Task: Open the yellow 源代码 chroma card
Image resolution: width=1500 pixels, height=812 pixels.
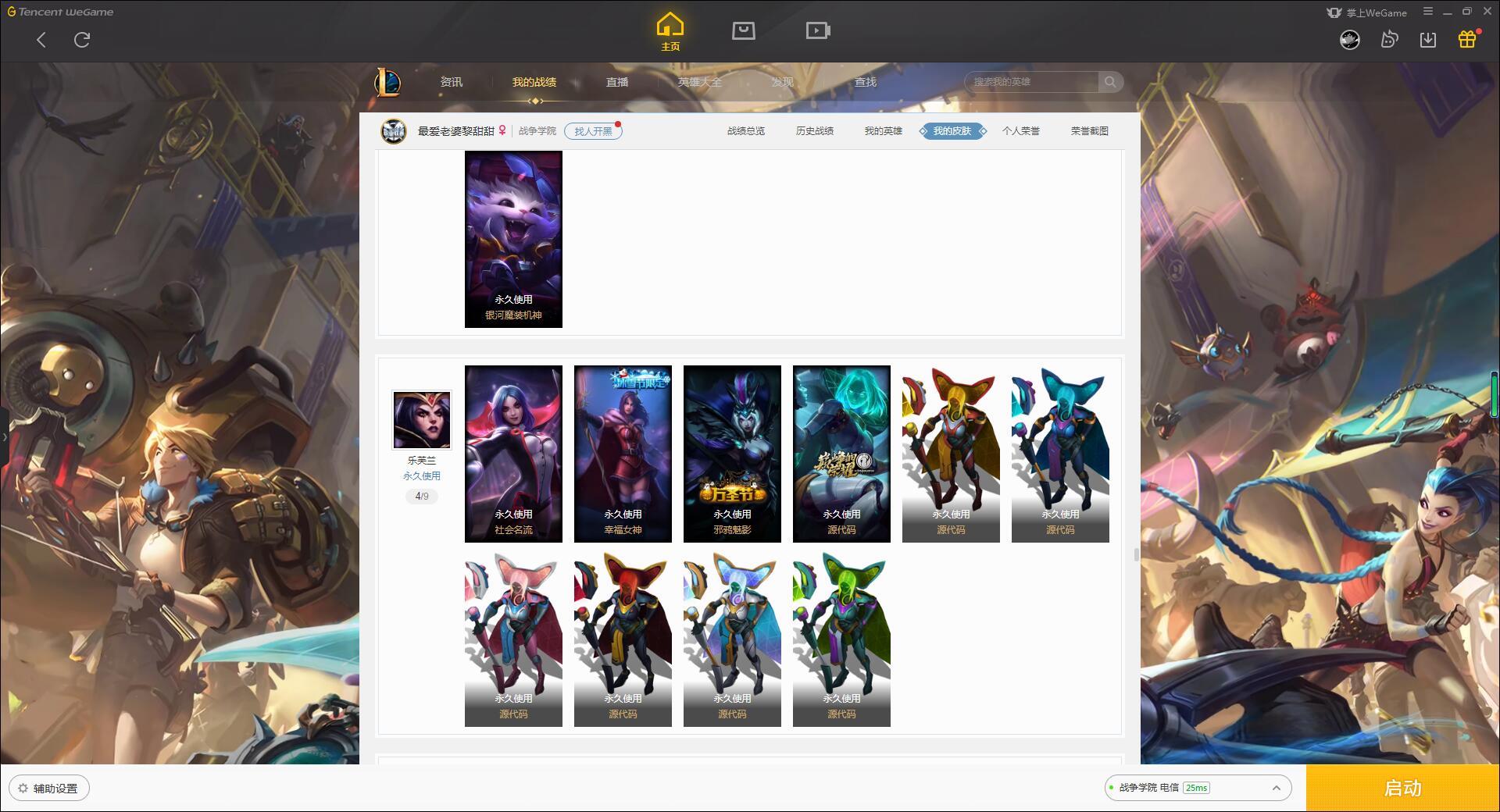Action: click(951, 454)
